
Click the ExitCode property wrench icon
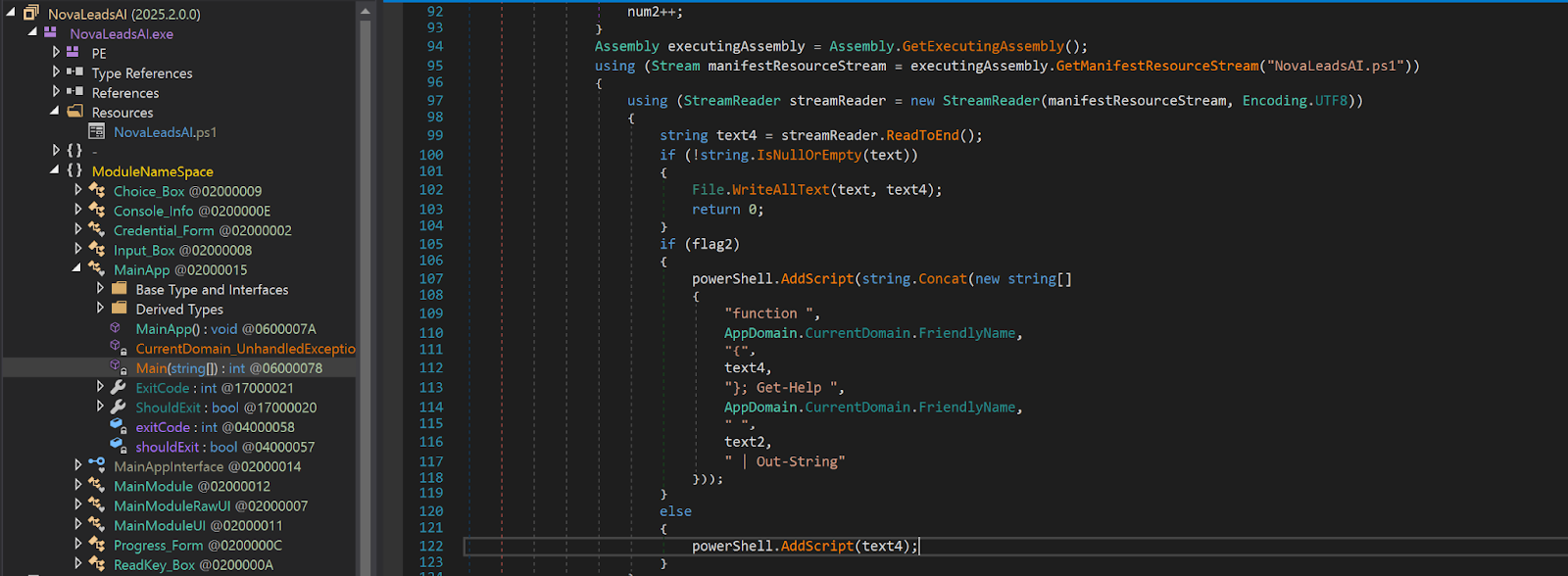[x=119, y=387]
